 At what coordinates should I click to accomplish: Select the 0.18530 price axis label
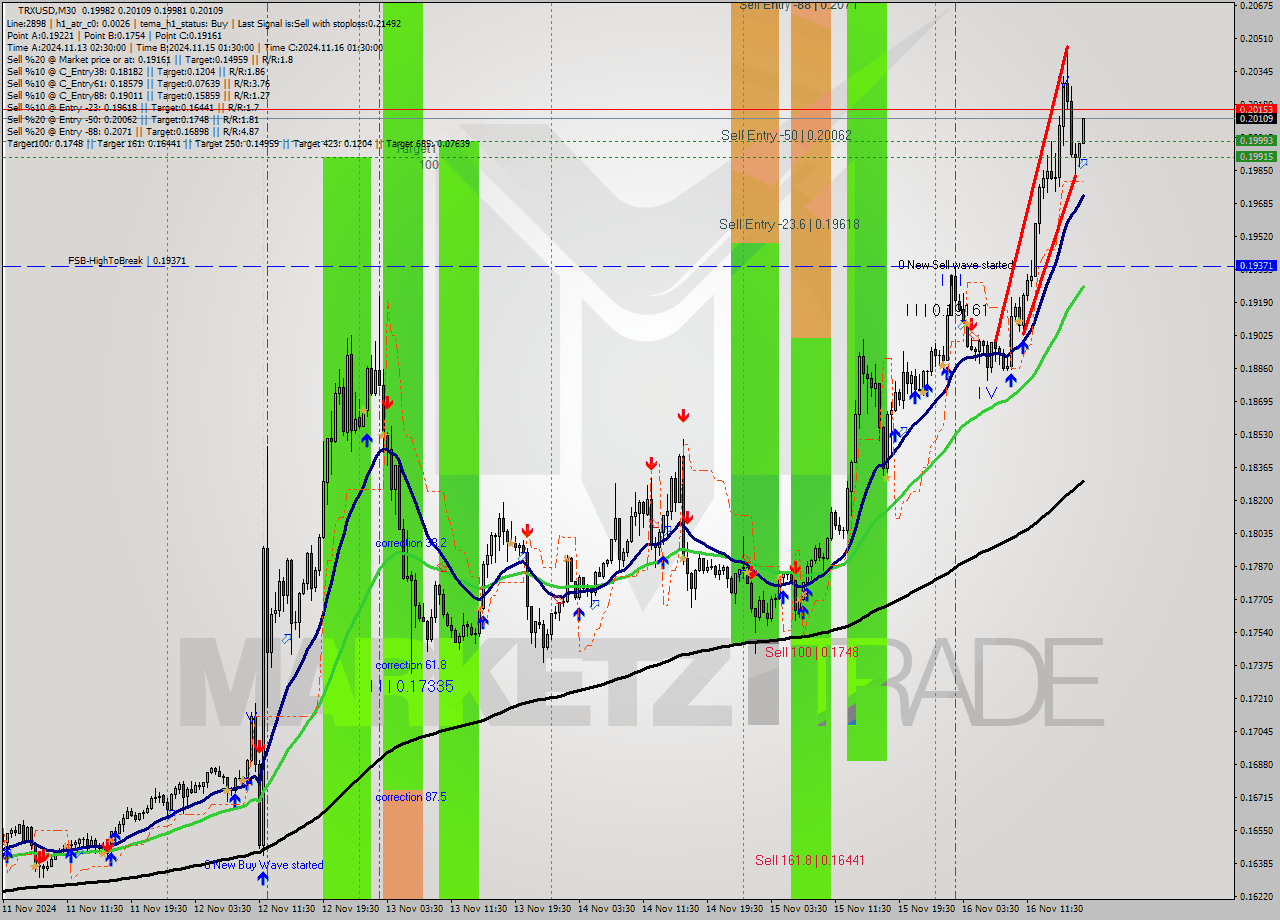1256,434
